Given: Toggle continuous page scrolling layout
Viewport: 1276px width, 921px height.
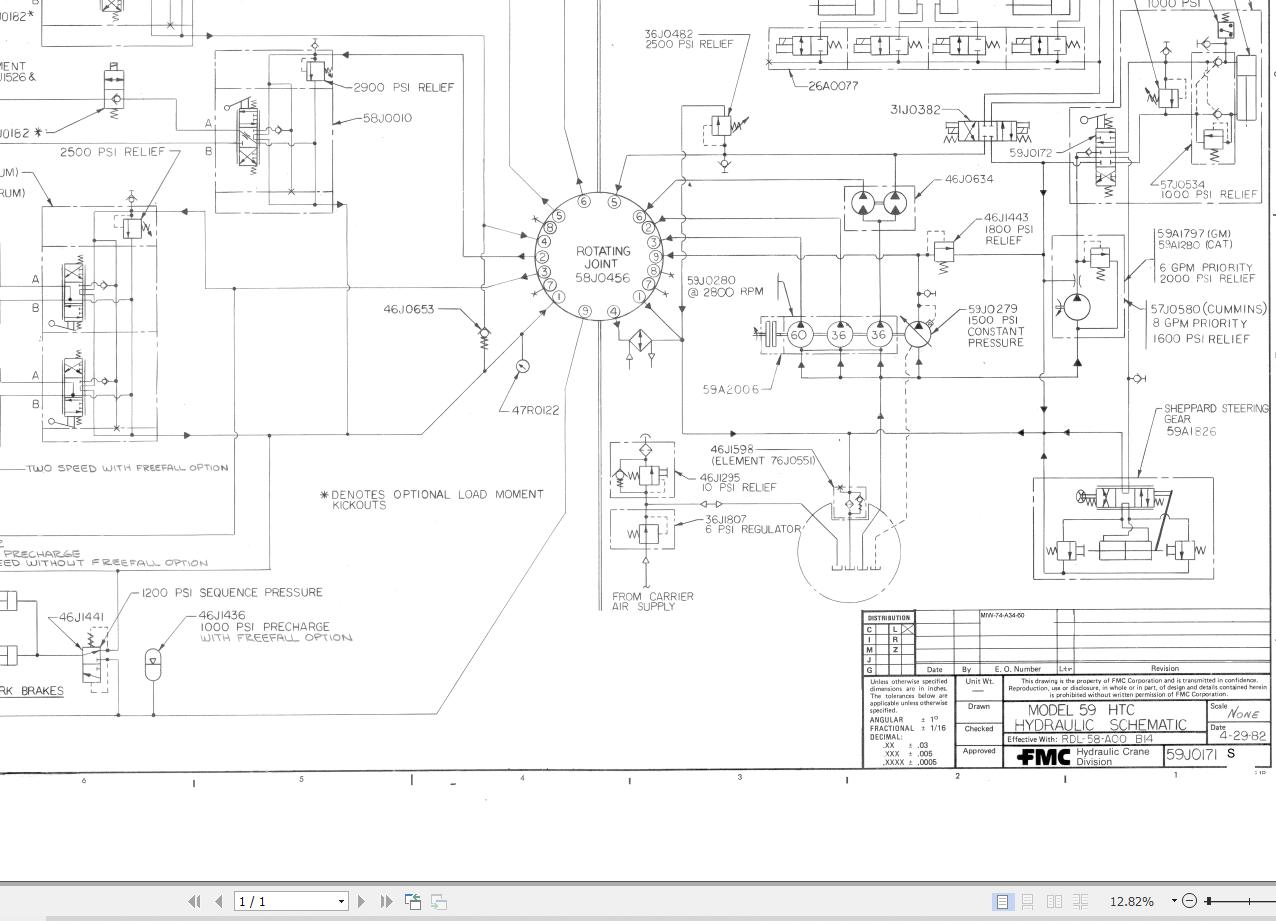Looking at the screenshot, I should pyautogui.click(x=1029, y=901).
